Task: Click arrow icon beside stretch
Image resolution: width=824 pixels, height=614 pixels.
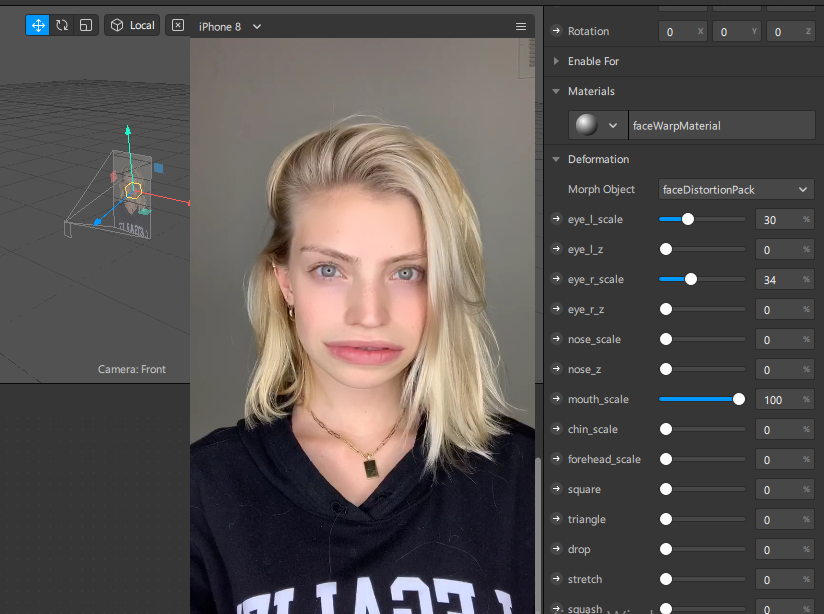Action: [x=556, y=578]
